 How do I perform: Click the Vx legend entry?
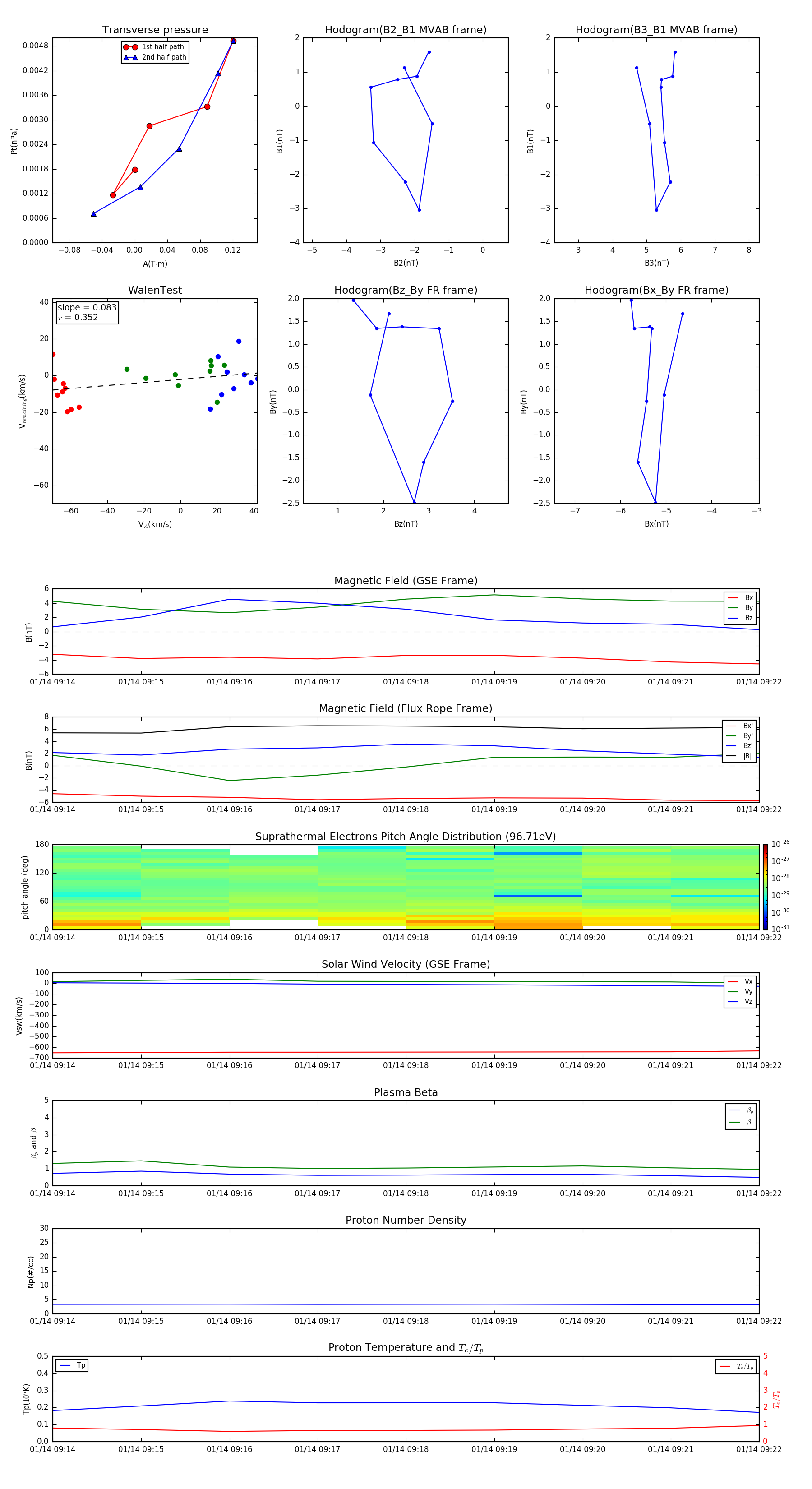pyautogui.click(x=740, y=981)
